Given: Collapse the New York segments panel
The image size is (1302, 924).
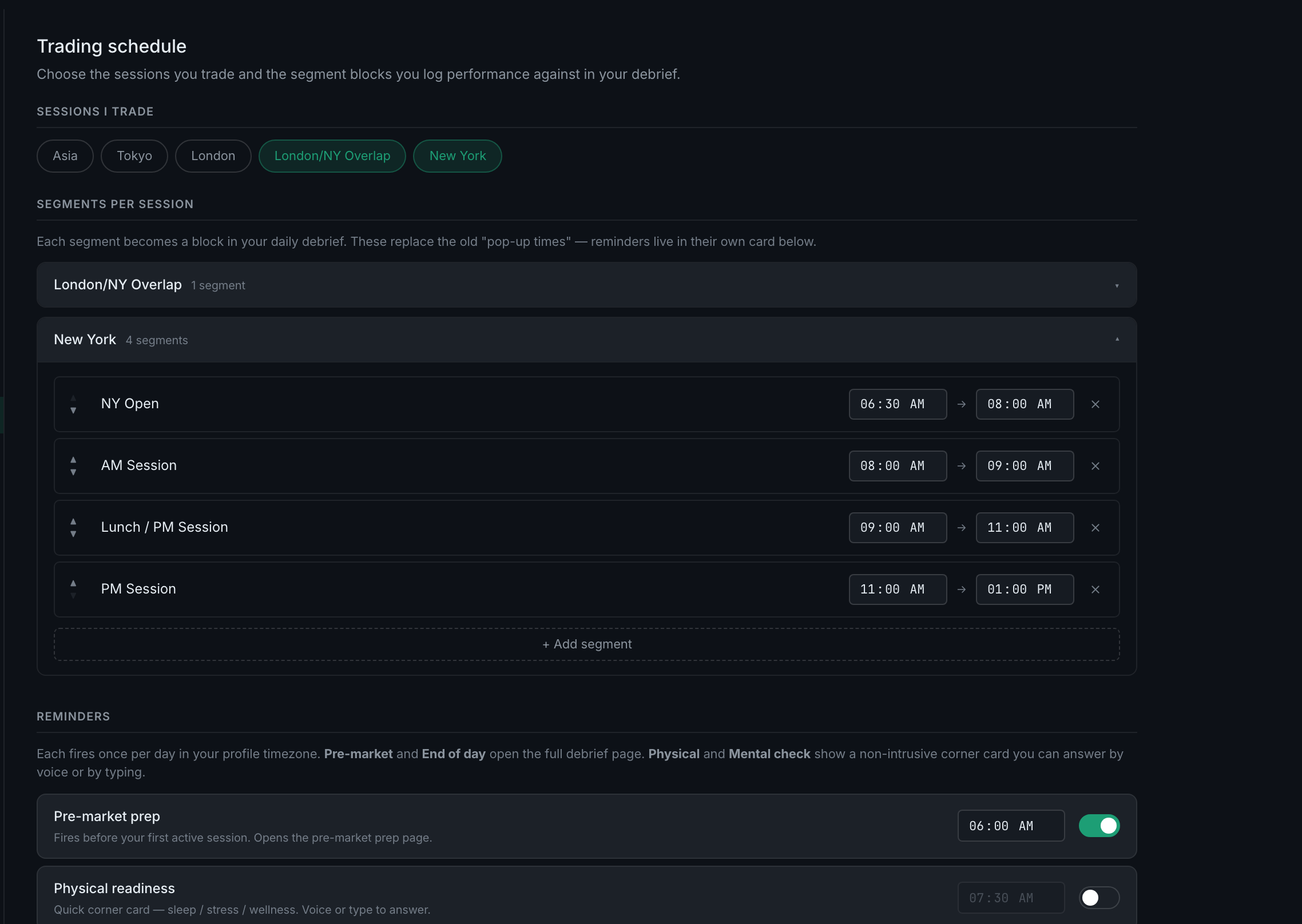Looking at the screenshot, I should (587, 340).
